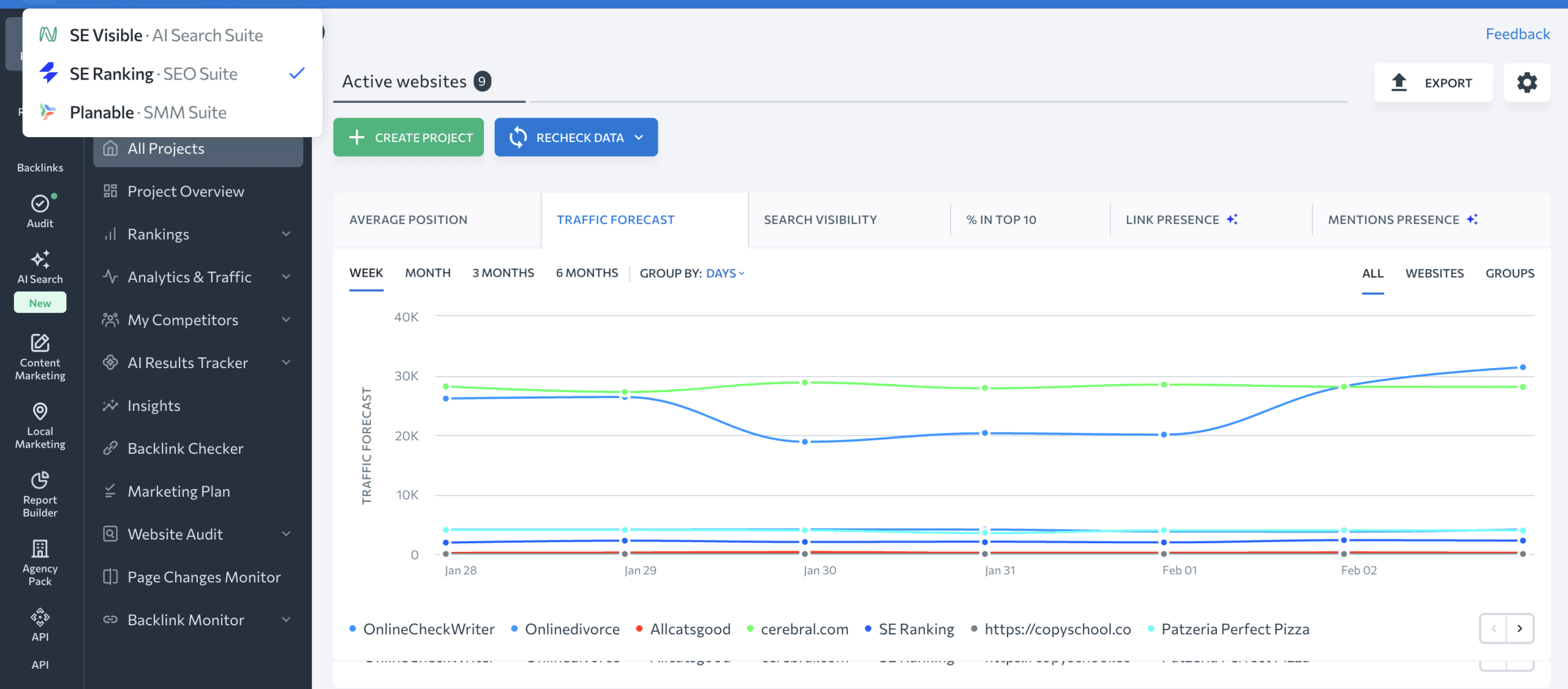Toggle Patzeria Perfect Pizza legend item
The width and height of the screenshot is (1568, 689).
[x=1234, y=629]
